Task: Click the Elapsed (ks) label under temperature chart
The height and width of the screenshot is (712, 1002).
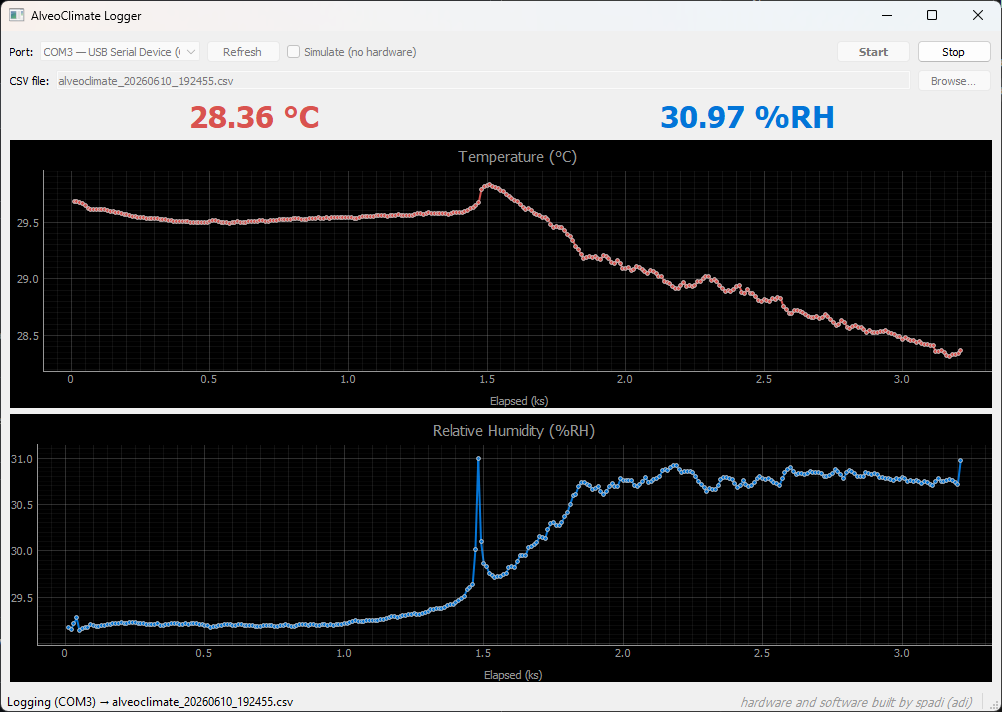Action: [x=519, y=401]
